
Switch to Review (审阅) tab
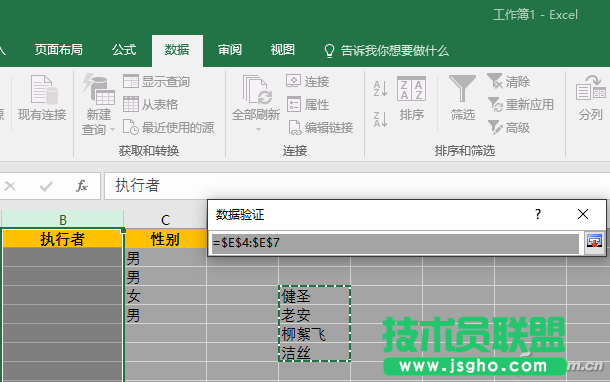tap(230, 50)
